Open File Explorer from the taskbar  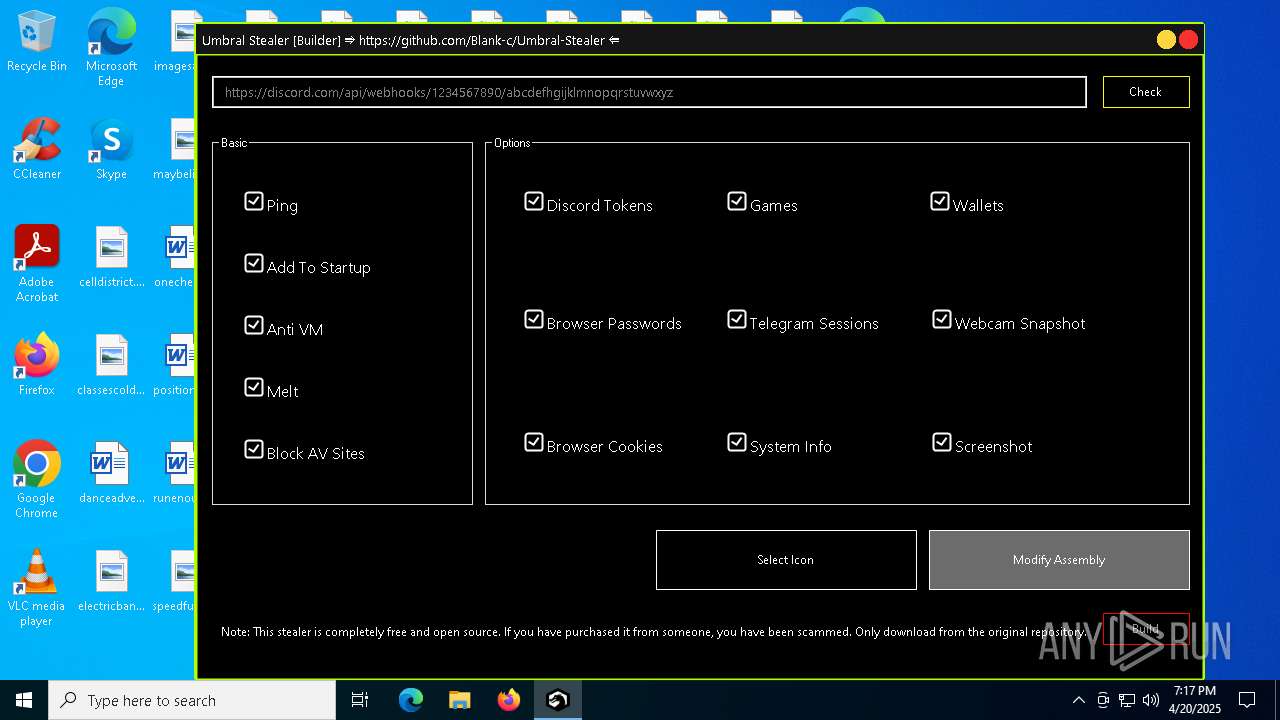[x=460, y=700]
